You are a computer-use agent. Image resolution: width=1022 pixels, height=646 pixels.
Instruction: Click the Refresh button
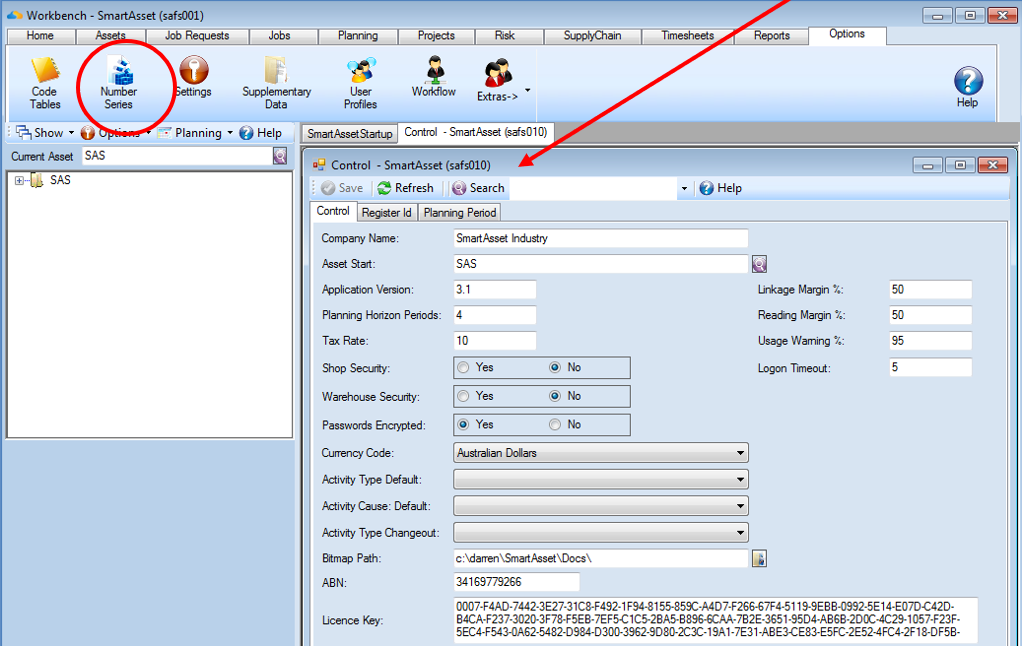[x=405, y=188]
